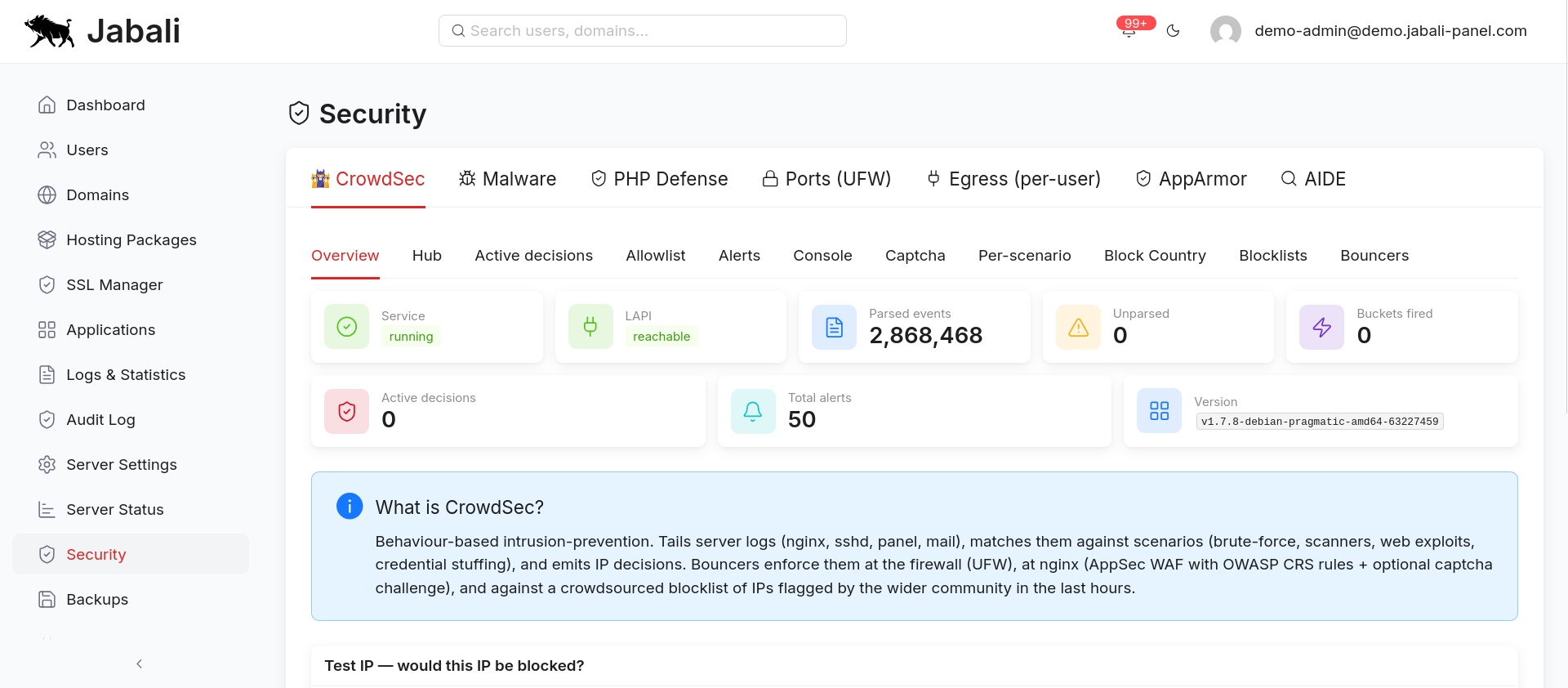Click the Unparsed warning triangle icon
Screen dimensions: 1568x688
click(x=1079, y=327)
